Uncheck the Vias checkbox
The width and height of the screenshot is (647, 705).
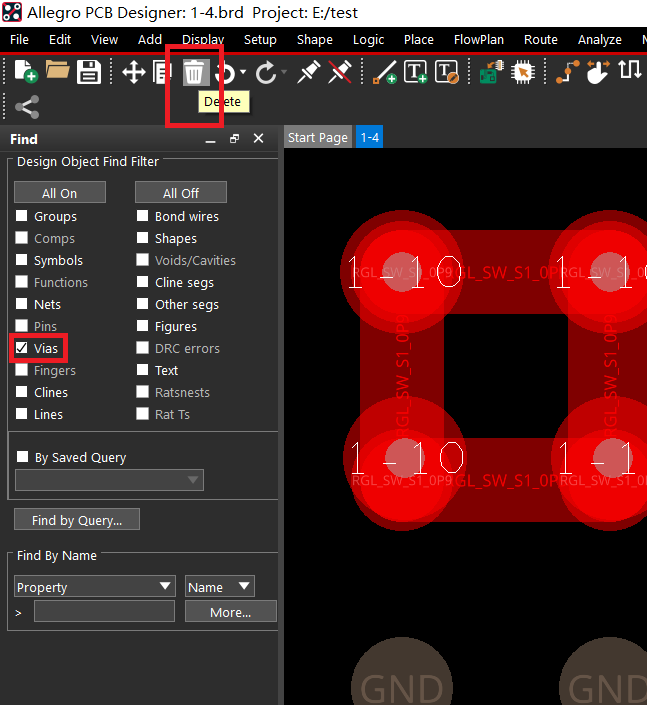[x=22, y=348]
